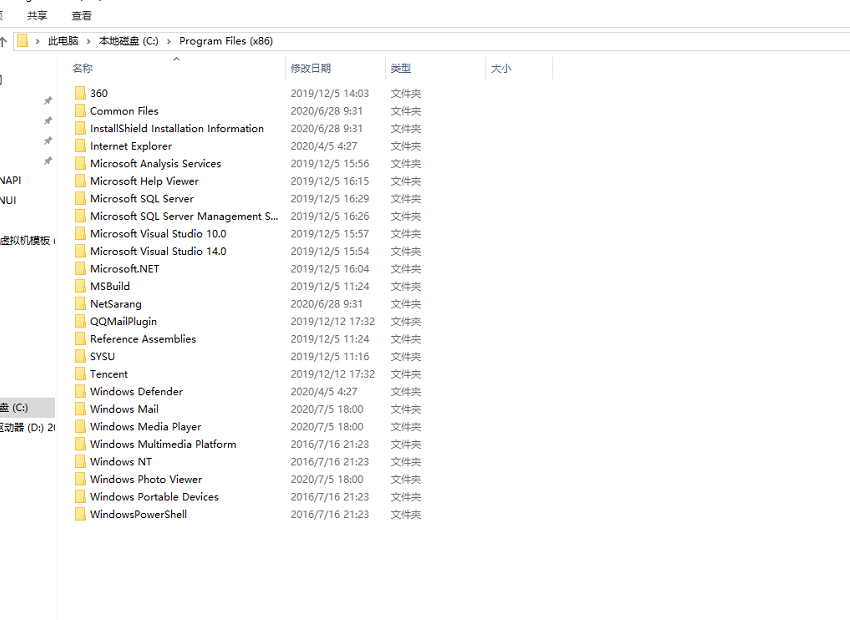Select drive (D:) in the navigation pane
850x620 pixels.
pyautogui.click(x=27, y=427)
